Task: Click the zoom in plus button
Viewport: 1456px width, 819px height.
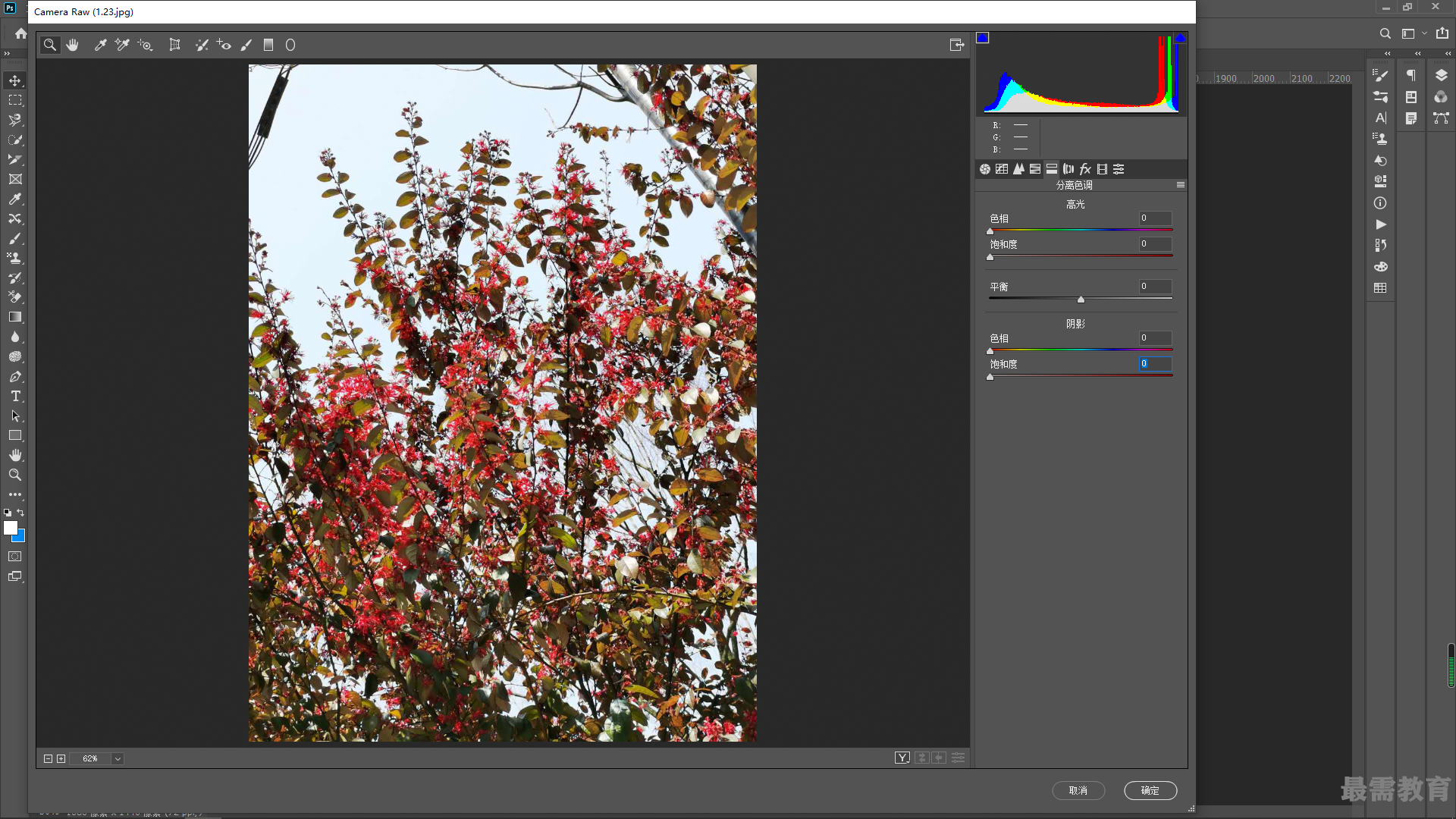Action: pos(61,758)
